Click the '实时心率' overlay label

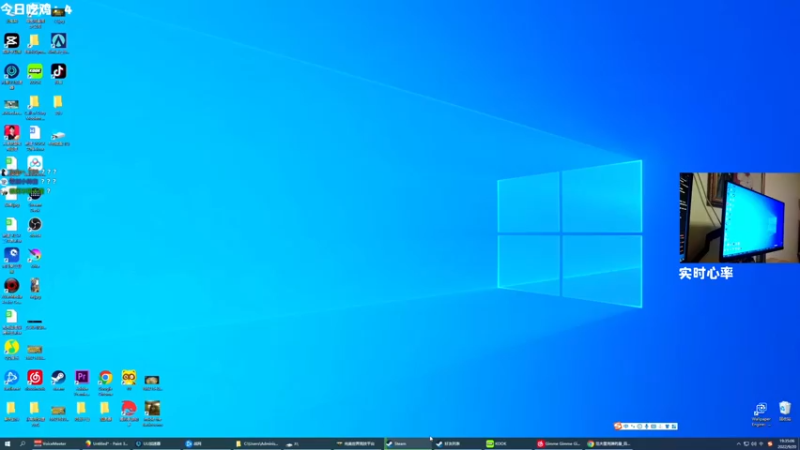(x=706, y=273)
